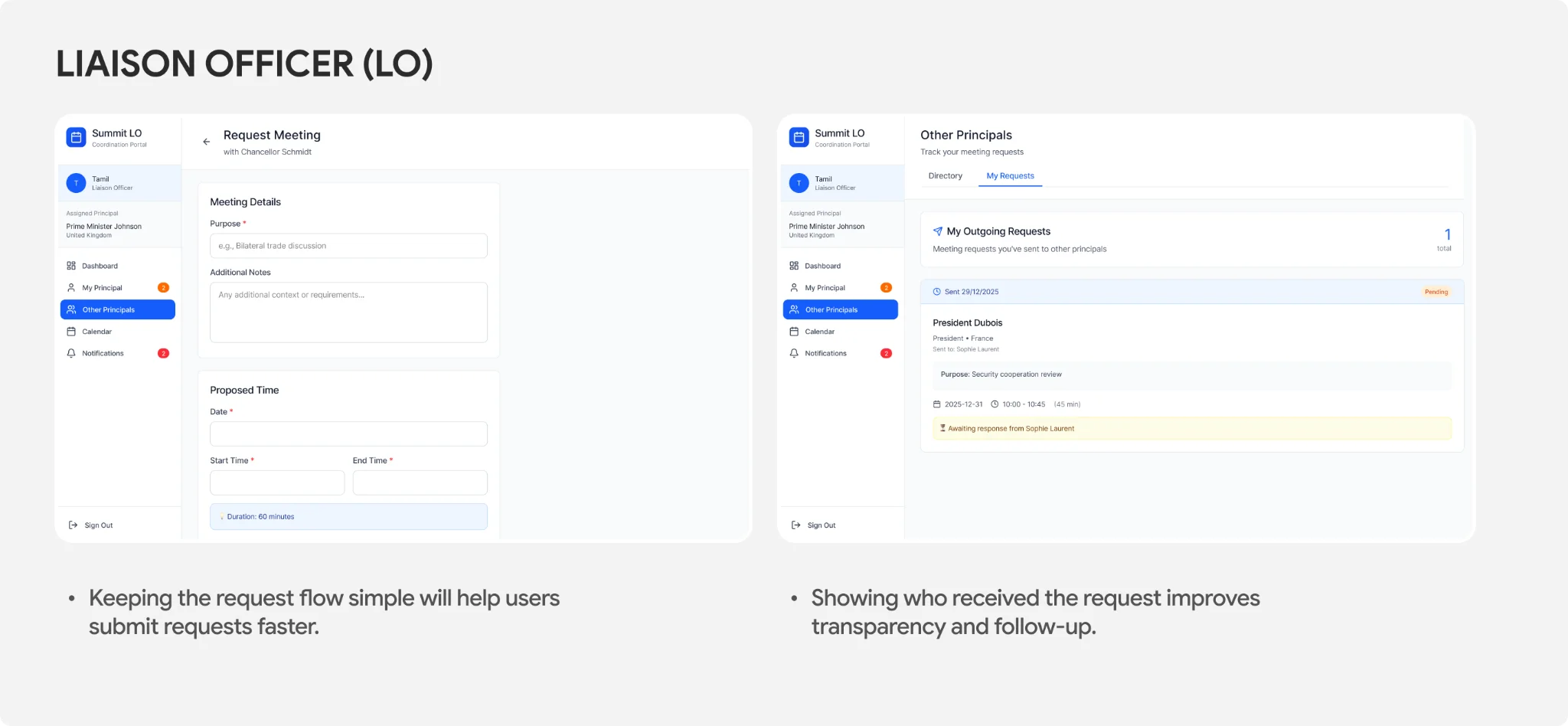Open Dashboard in left panel sidebar
The height and width of the screenshot is (726, 1568).
pyautogui.click(x=117, y=266)
